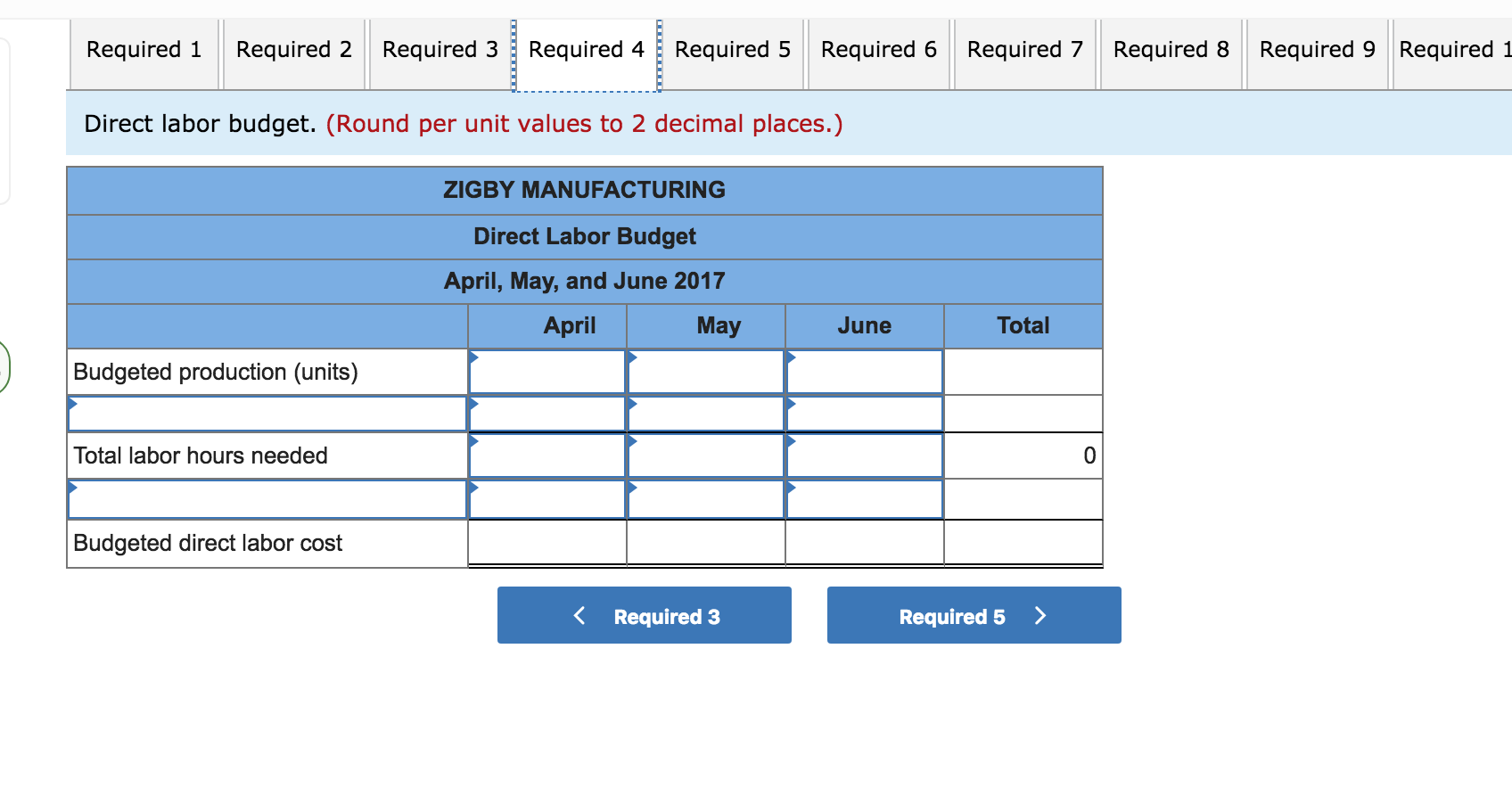This screenshot has width=1512, height=788.
Task: Advance using the Required 5 button
Action: (973, 615)
